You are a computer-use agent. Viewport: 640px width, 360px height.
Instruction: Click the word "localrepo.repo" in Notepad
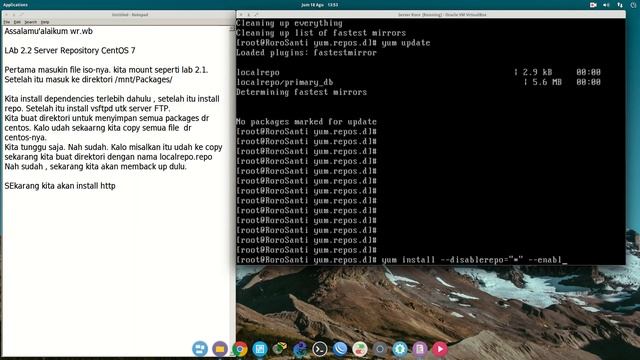[186, 157]
